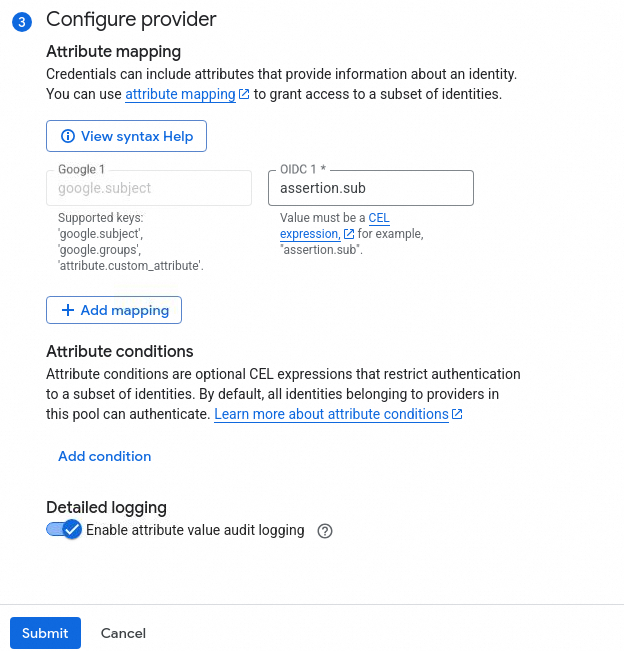Cancel the provider setup
Image resolution: width=624 pixels, height=651 pixels.
click(123, 633)
